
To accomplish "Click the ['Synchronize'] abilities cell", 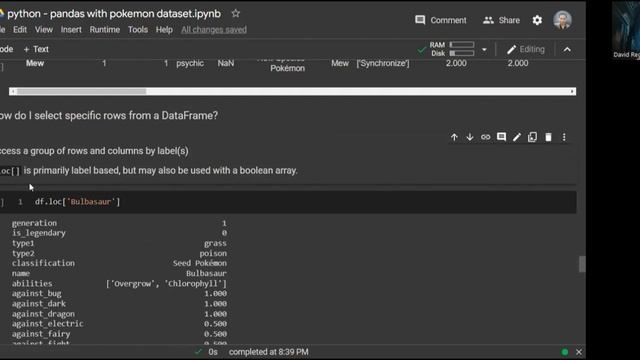I will [382, 63].
